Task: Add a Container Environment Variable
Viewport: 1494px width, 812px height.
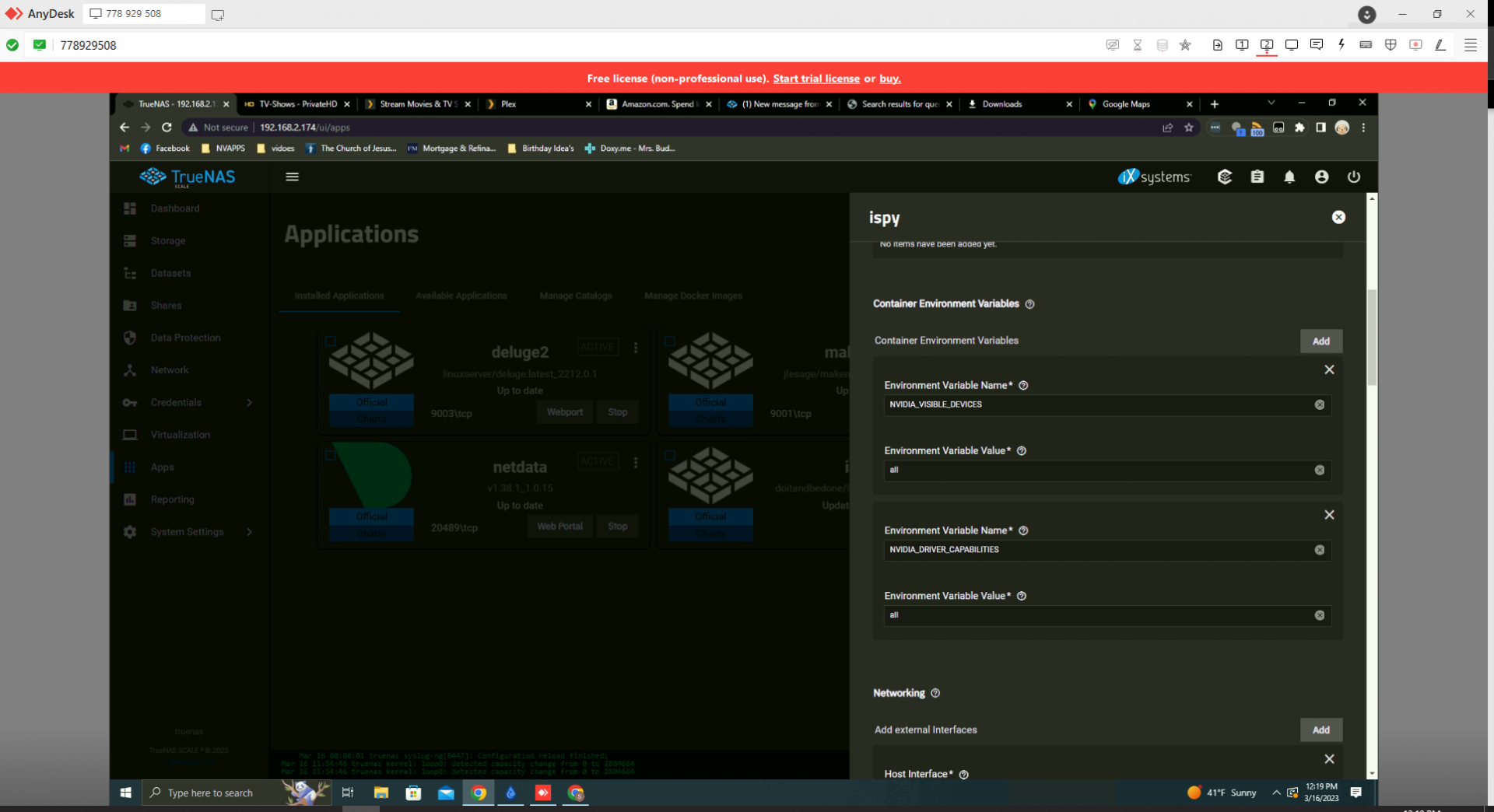Action: coord(1320,341)
